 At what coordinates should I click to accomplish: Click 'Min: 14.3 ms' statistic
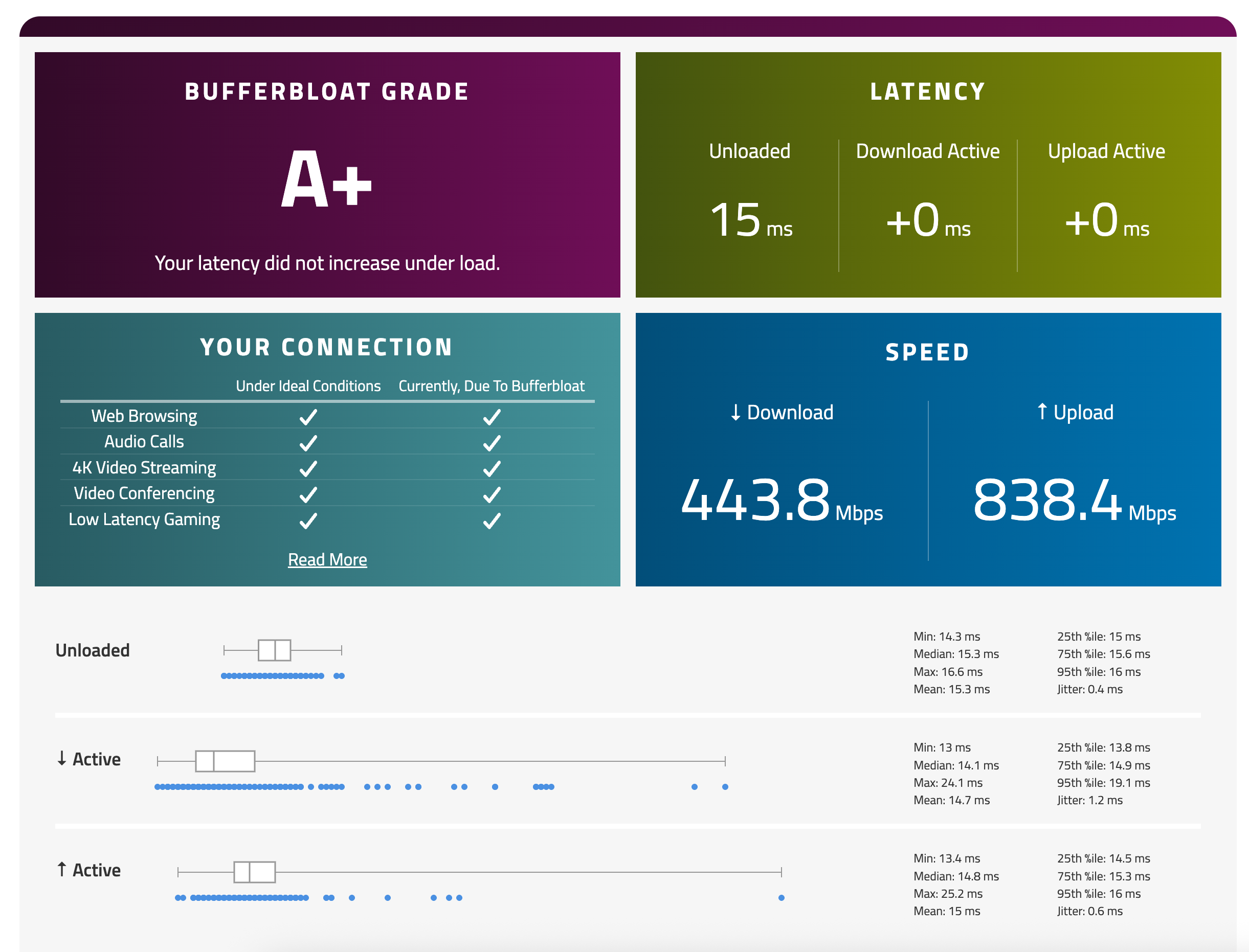946,637
